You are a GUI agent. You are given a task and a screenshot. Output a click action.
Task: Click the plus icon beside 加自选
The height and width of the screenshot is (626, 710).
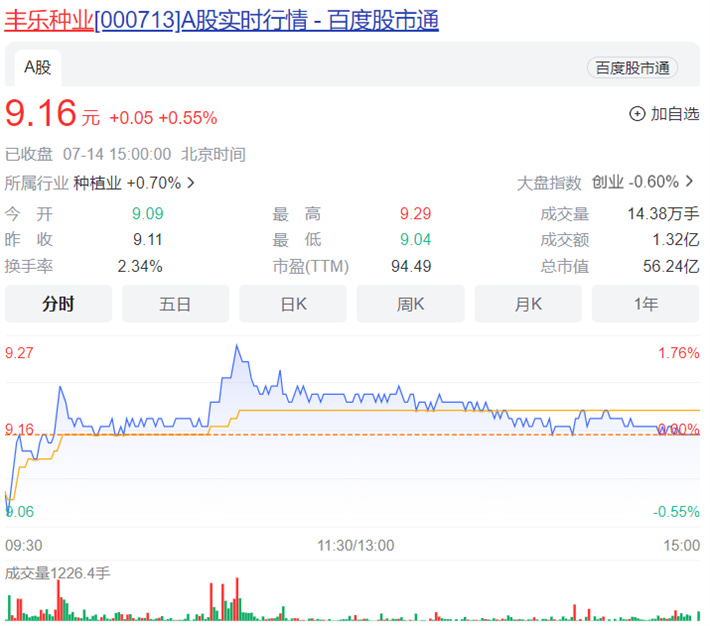(x=637, y=114)
